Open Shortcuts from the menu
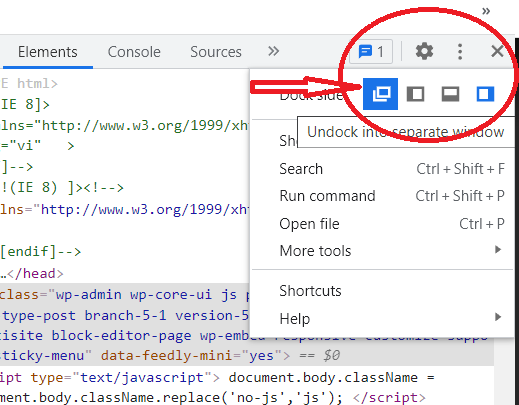519x405 pixels. point(382,291)
